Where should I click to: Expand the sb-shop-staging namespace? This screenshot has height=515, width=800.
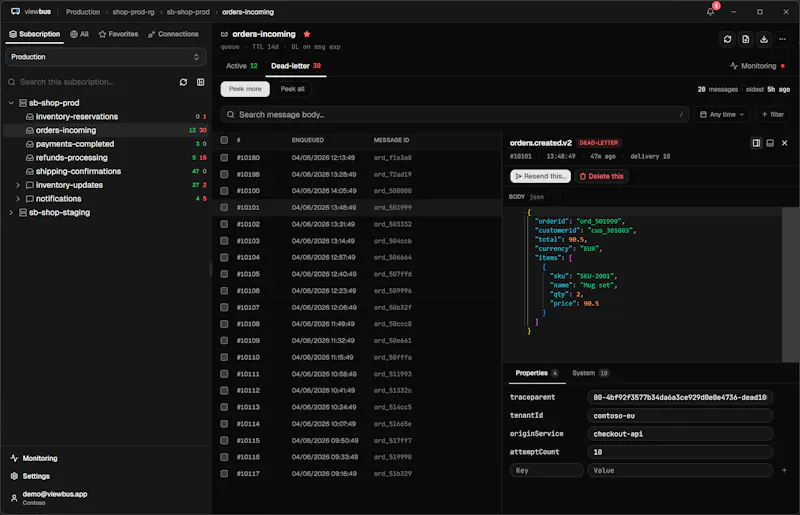(11, 212)
